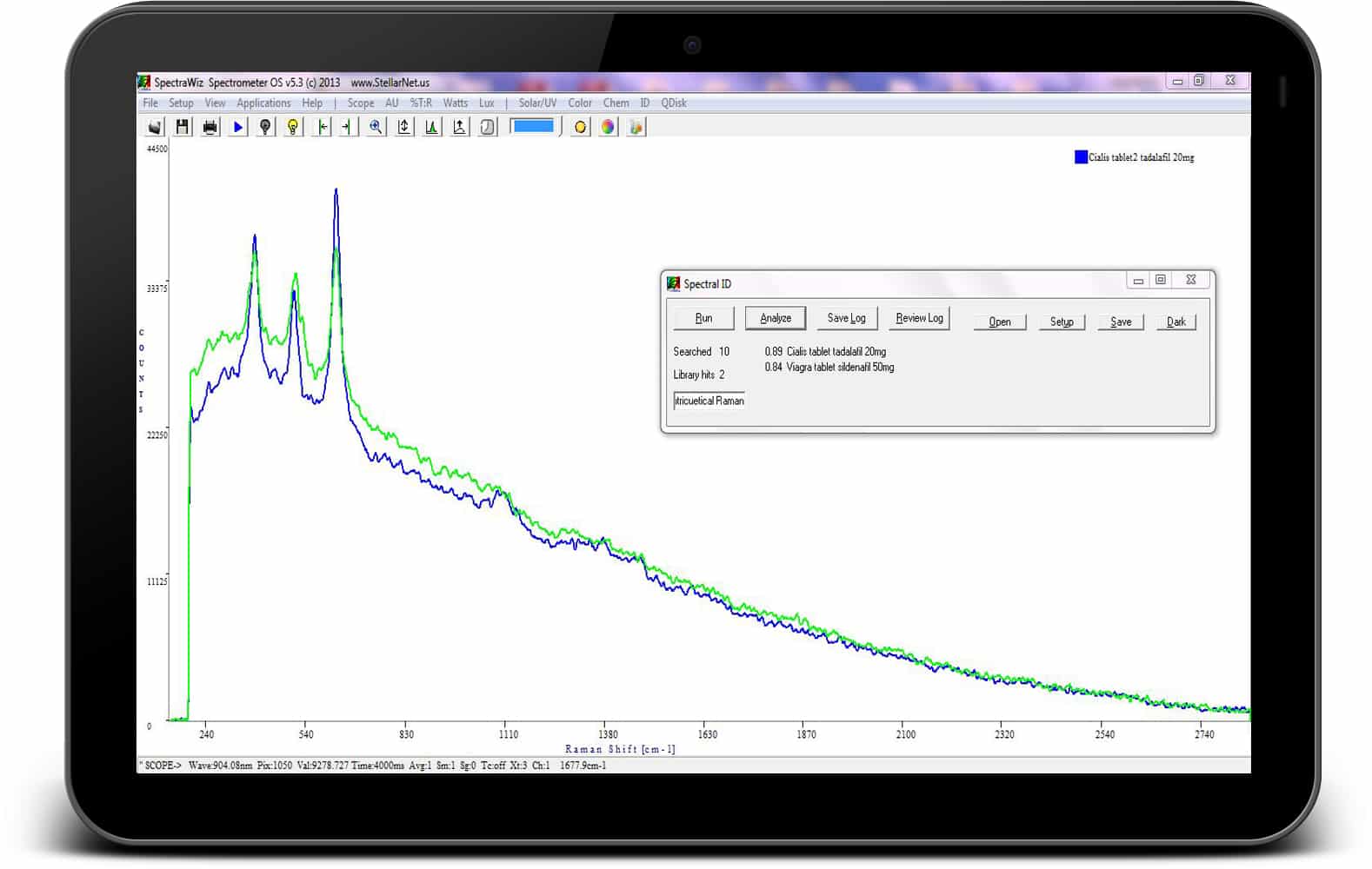The width and height of the screenshot is (1372, 869).
Task: Open the main window's Setup menu
Action: pos(181,103)
